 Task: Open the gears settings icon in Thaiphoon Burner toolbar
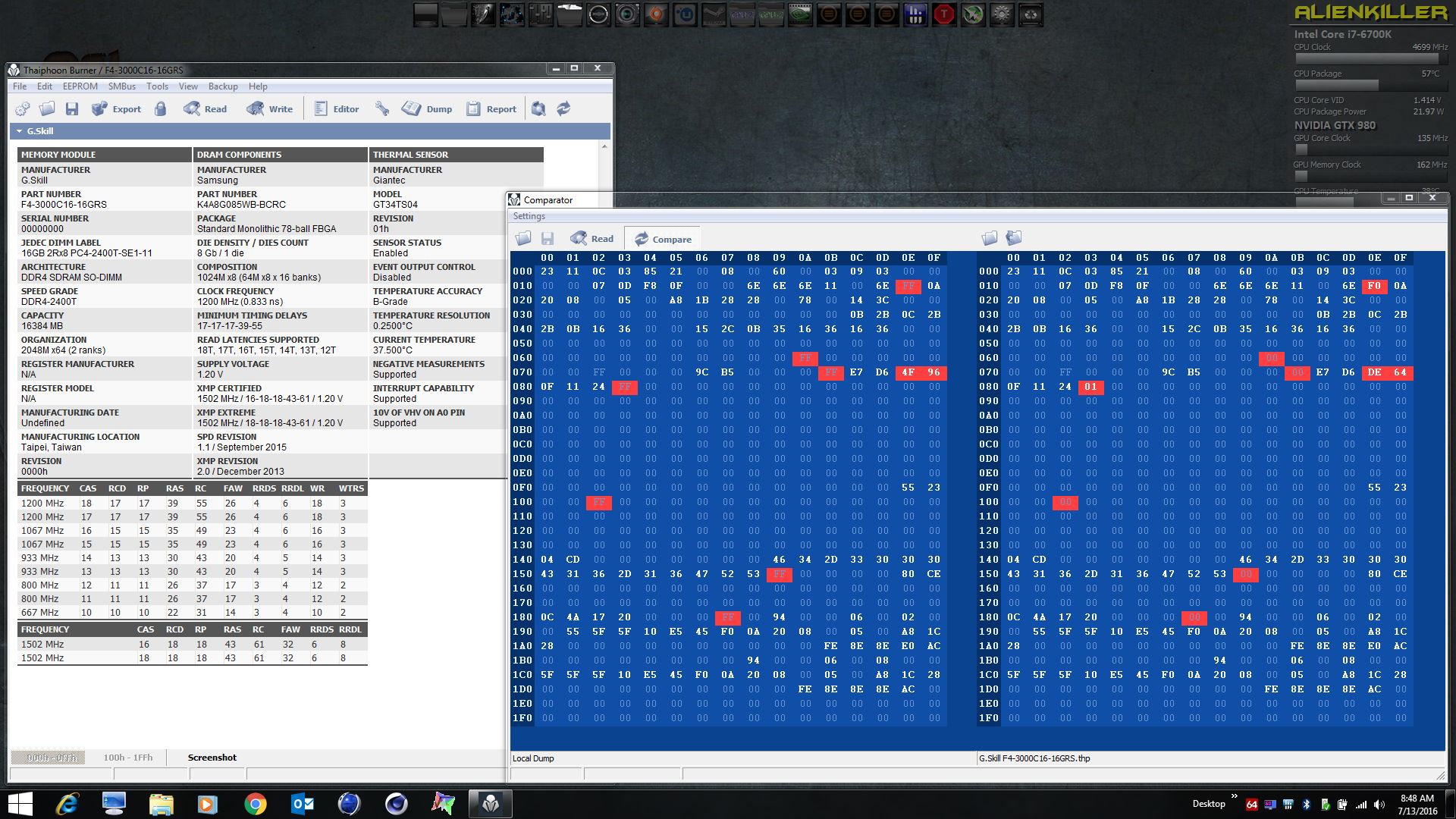coord(22,109)
